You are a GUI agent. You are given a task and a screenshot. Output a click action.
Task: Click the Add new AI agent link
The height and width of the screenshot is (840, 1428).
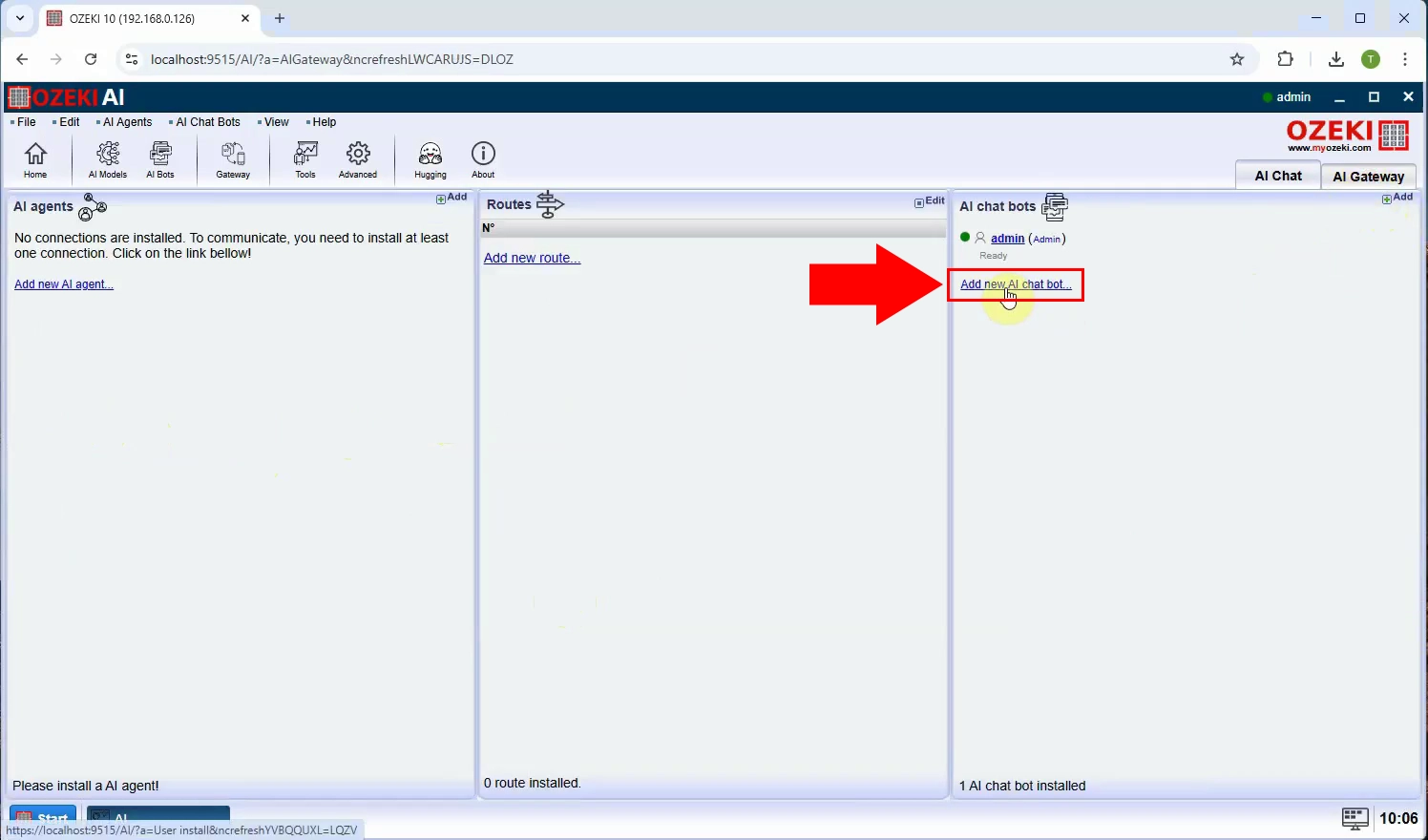pyautogui.click(x=64, y=284)
